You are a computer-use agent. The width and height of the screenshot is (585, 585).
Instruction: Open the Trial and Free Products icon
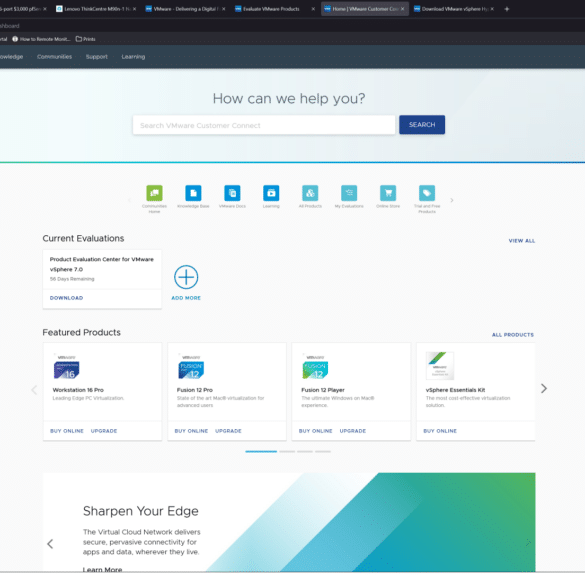[427, 193]
